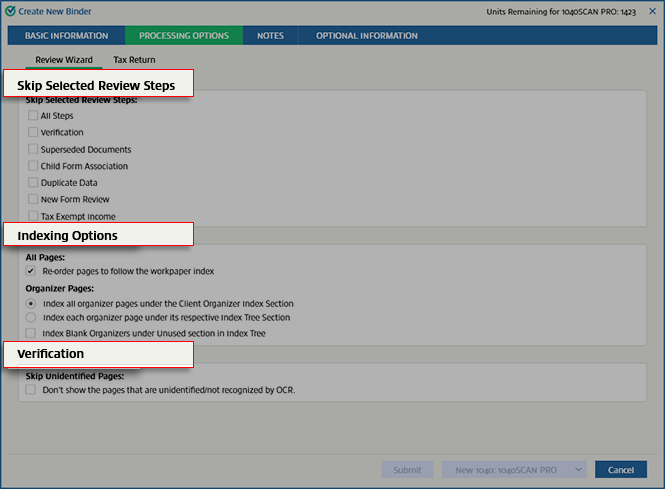Click the Create New Binder app icon
Viewport: 665px width, 489px height.
coord(12,10)
